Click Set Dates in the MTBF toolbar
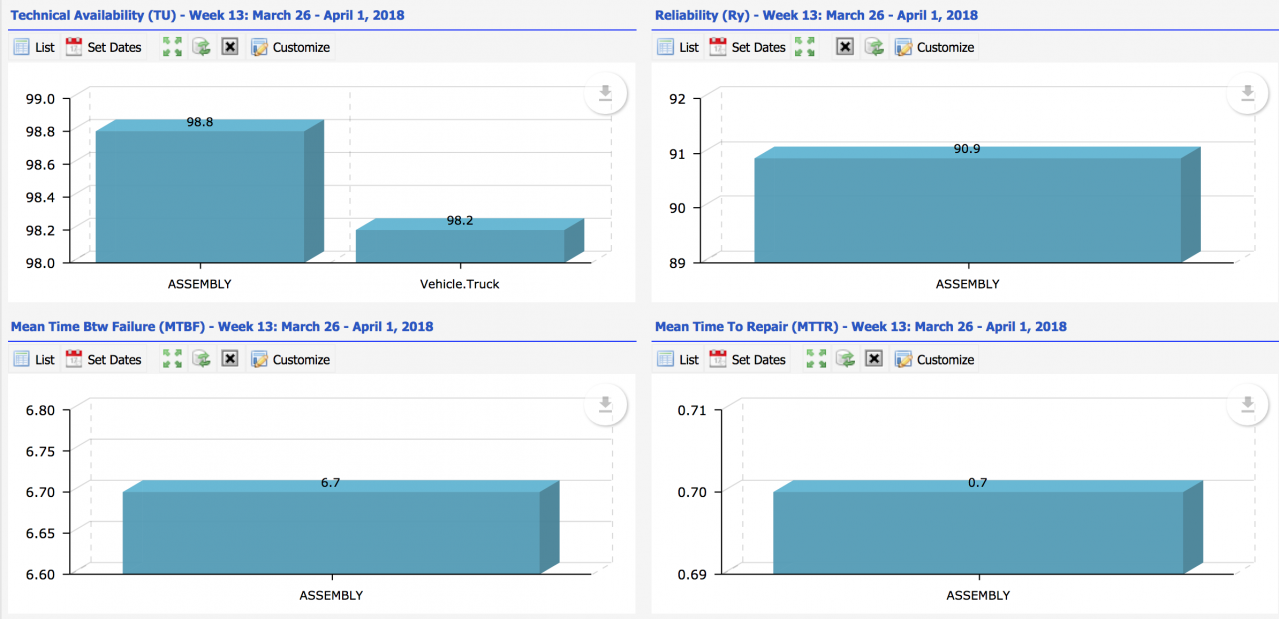Screen dimensions: 1279x619 (104, 358)
